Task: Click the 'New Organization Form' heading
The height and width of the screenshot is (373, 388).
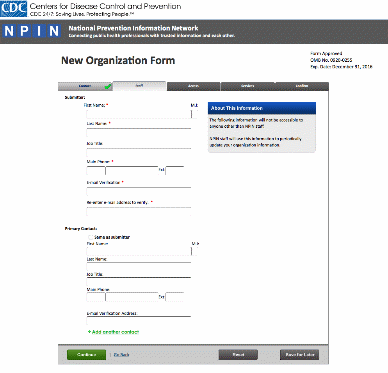Action: 118,60
